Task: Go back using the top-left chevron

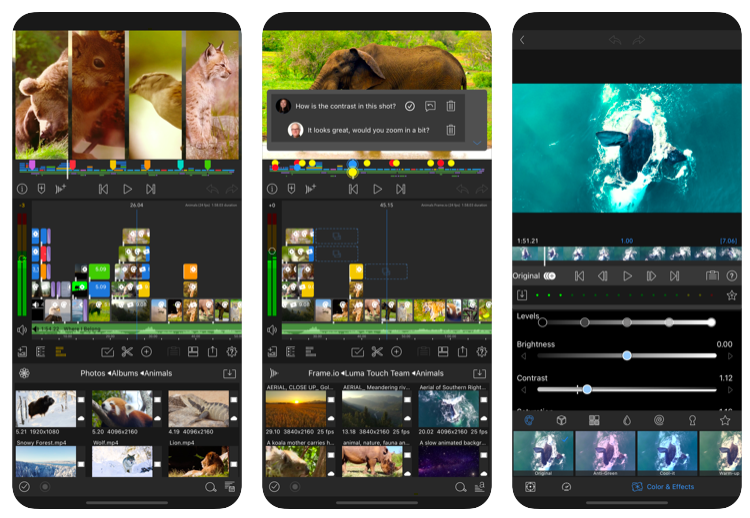Action: pos(522,40)
